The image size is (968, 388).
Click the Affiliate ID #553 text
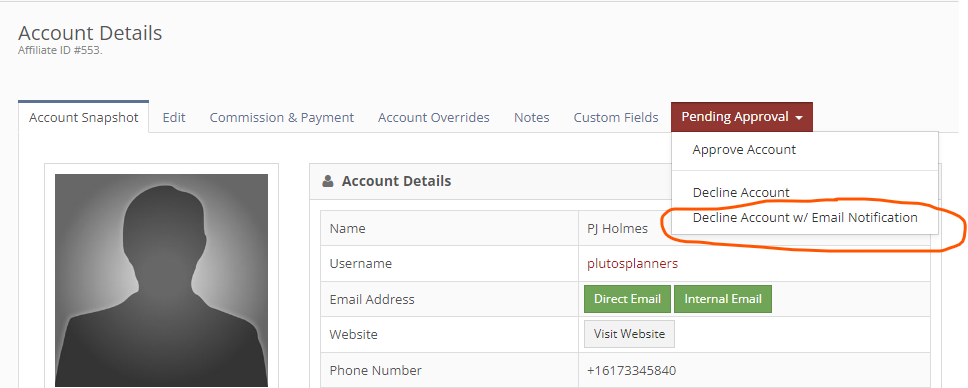coord(60,51)
